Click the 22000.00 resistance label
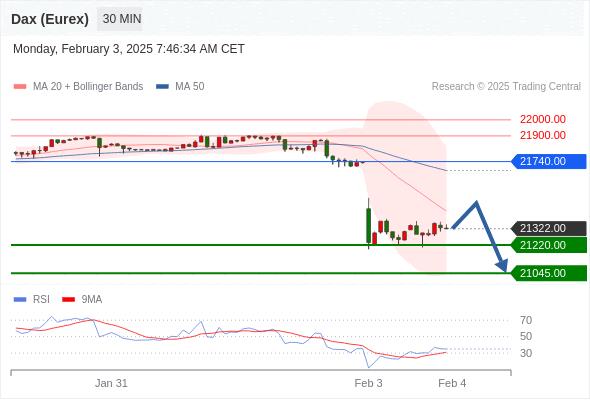590x400 pixels. click(543, 119)
